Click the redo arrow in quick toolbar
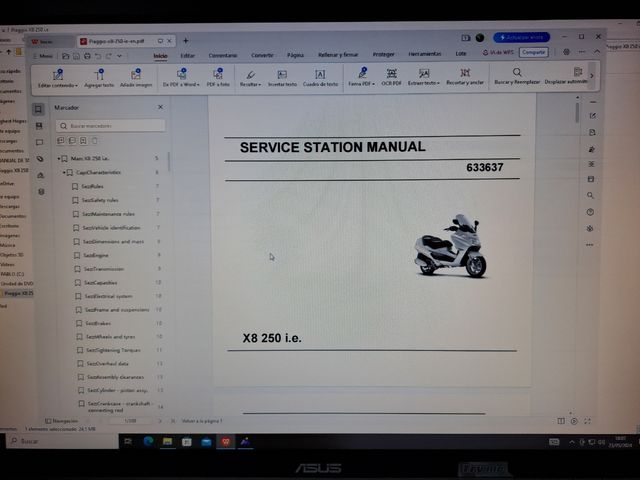 (109, 56)
